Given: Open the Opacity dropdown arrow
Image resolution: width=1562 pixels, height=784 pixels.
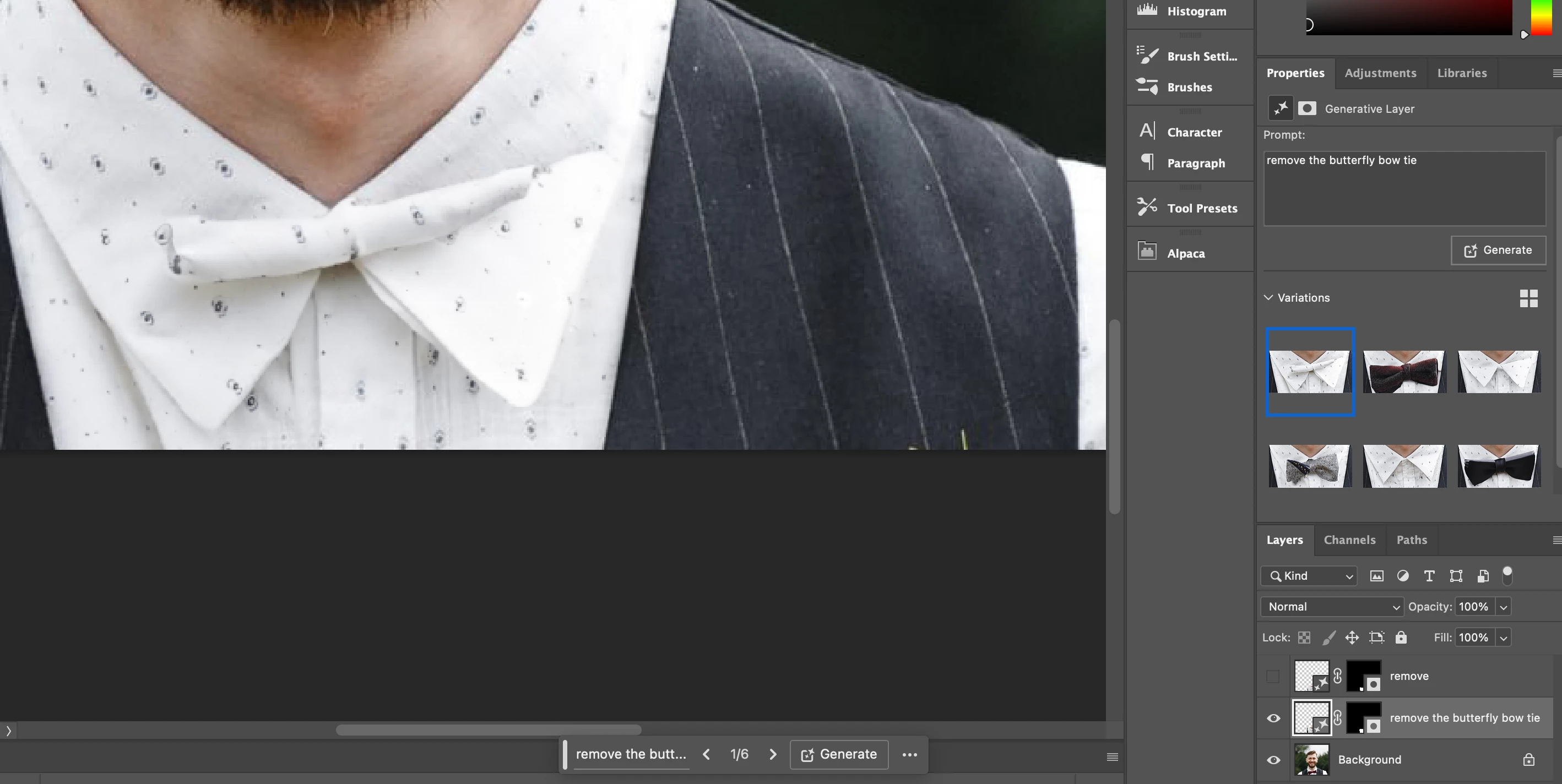Looking at the screenshot, I should coord(1503,607).
